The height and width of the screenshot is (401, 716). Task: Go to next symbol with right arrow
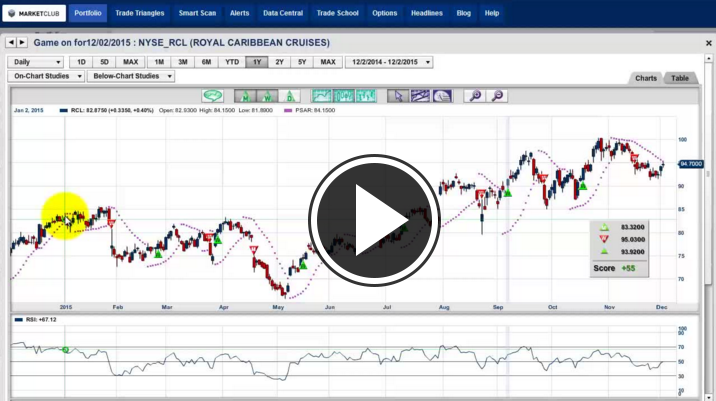point(22,42)
